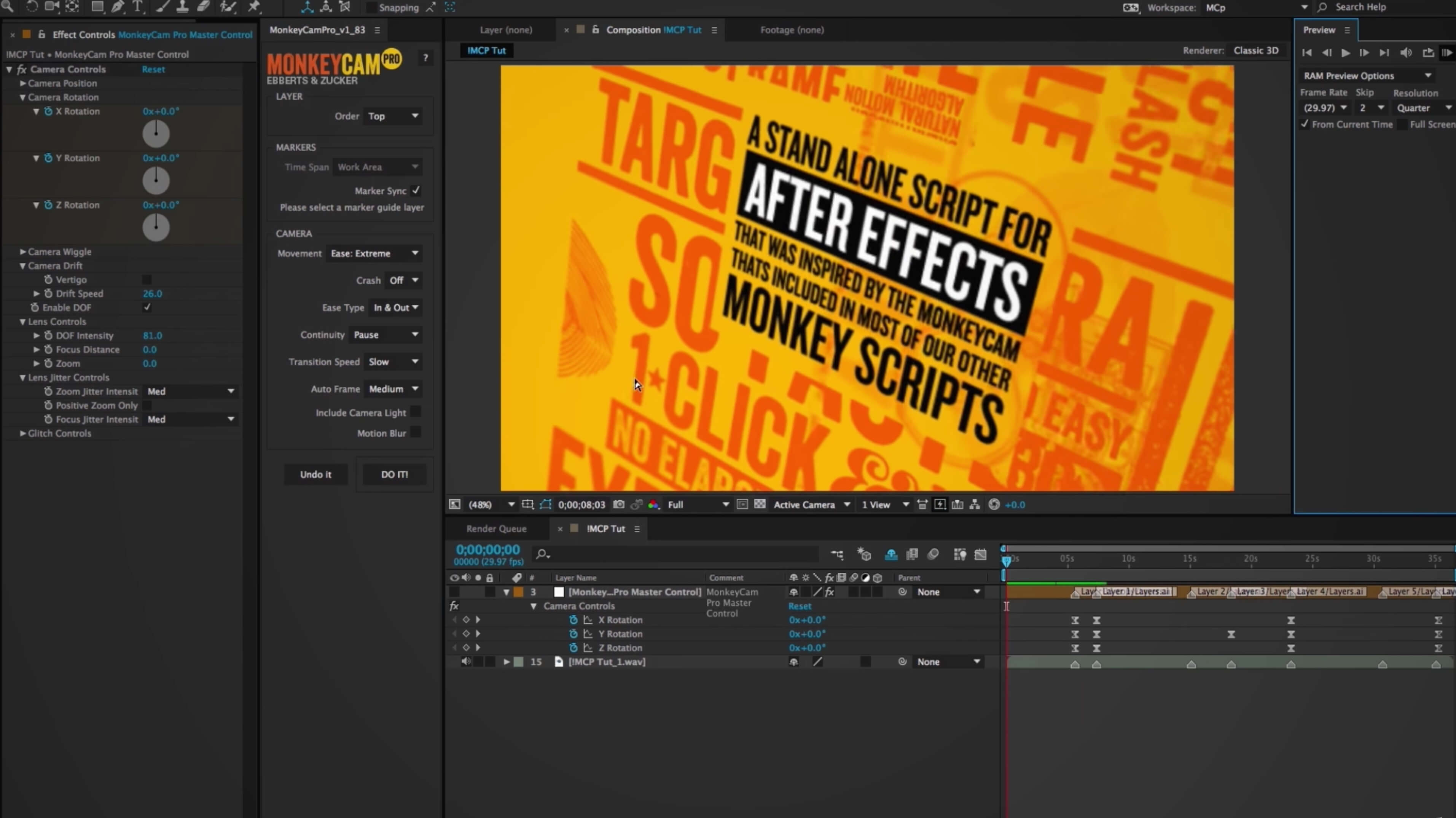Mute the IMCP Tut_1.wav layer audio
Screen dimensions: 1456x818
coord(466,662)
